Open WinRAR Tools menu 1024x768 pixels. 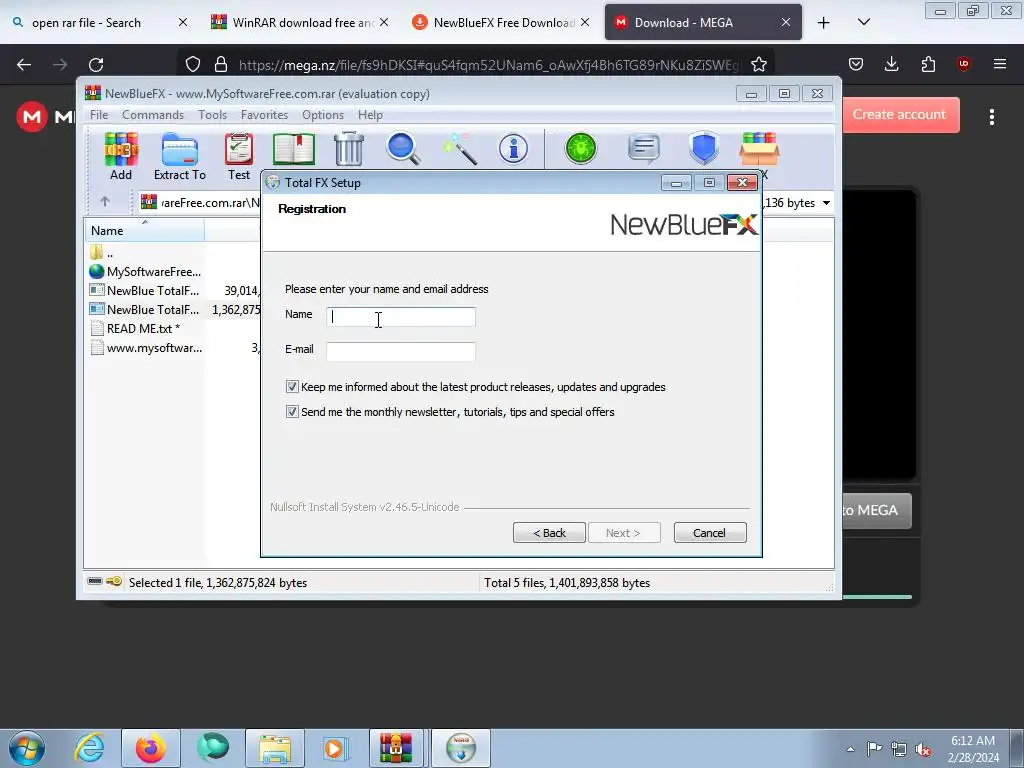point(212,115)
